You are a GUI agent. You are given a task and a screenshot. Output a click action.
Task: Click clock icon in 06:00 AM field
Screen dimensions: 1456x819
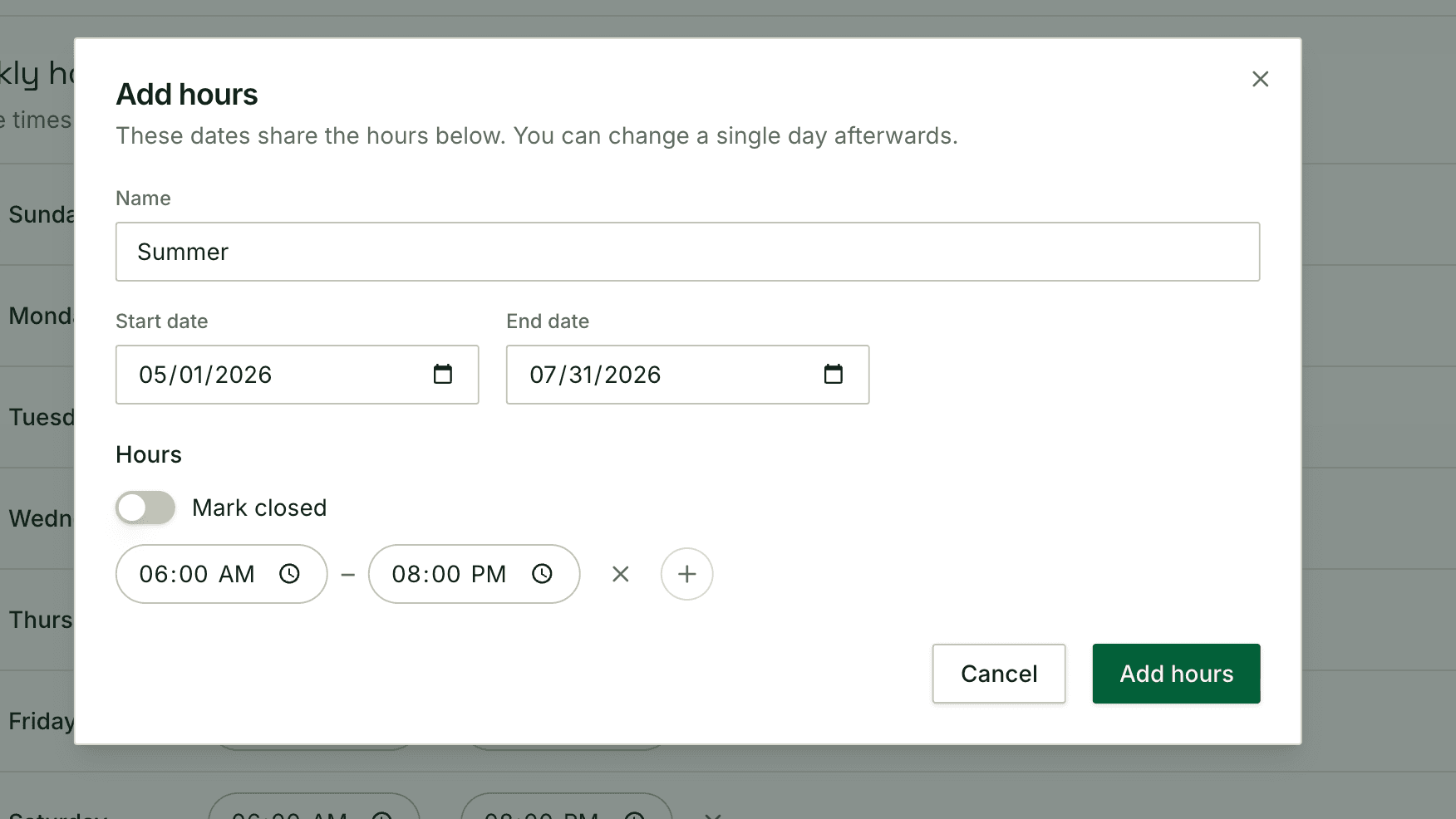[x=289, y=574]
